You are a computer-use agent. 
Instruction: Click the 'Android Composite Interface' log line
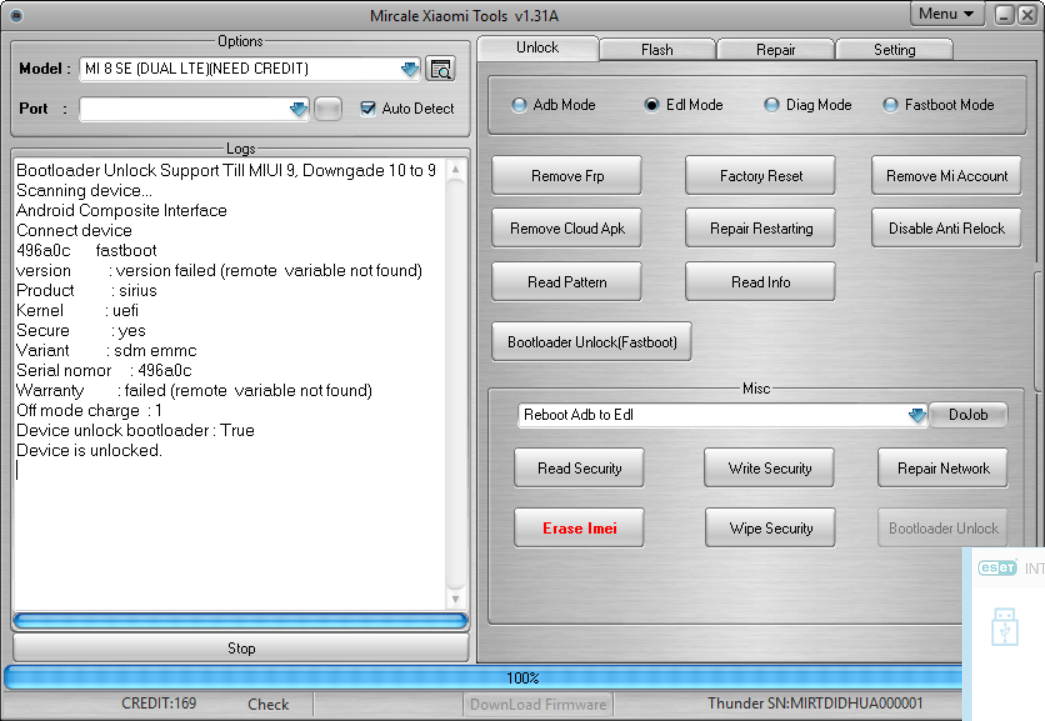click(121, 211)
